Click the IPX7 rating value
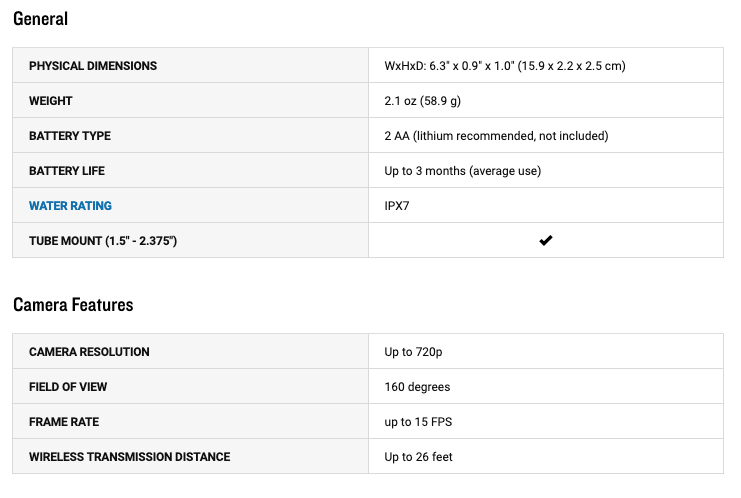The height and width of the screenshot is (498, 741). click(x=397, y=206)
